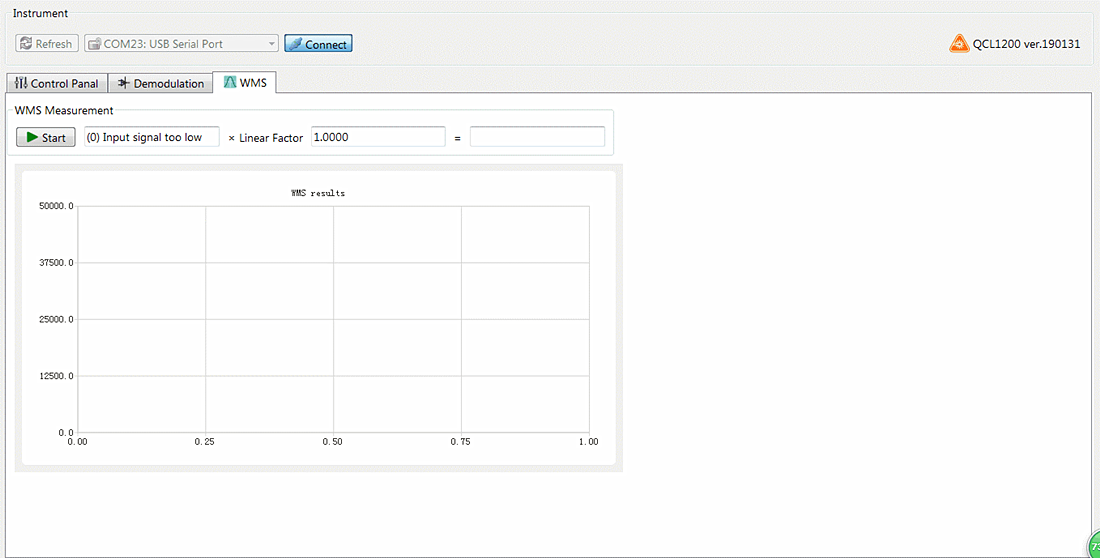
Task: Select the WMS tab
Action: click(x=245, y=83)
